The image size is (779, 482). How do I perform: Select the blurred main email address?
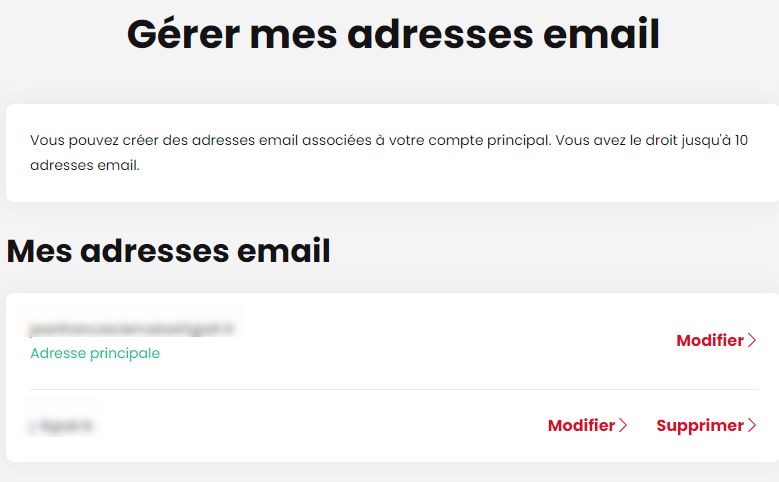132,328
